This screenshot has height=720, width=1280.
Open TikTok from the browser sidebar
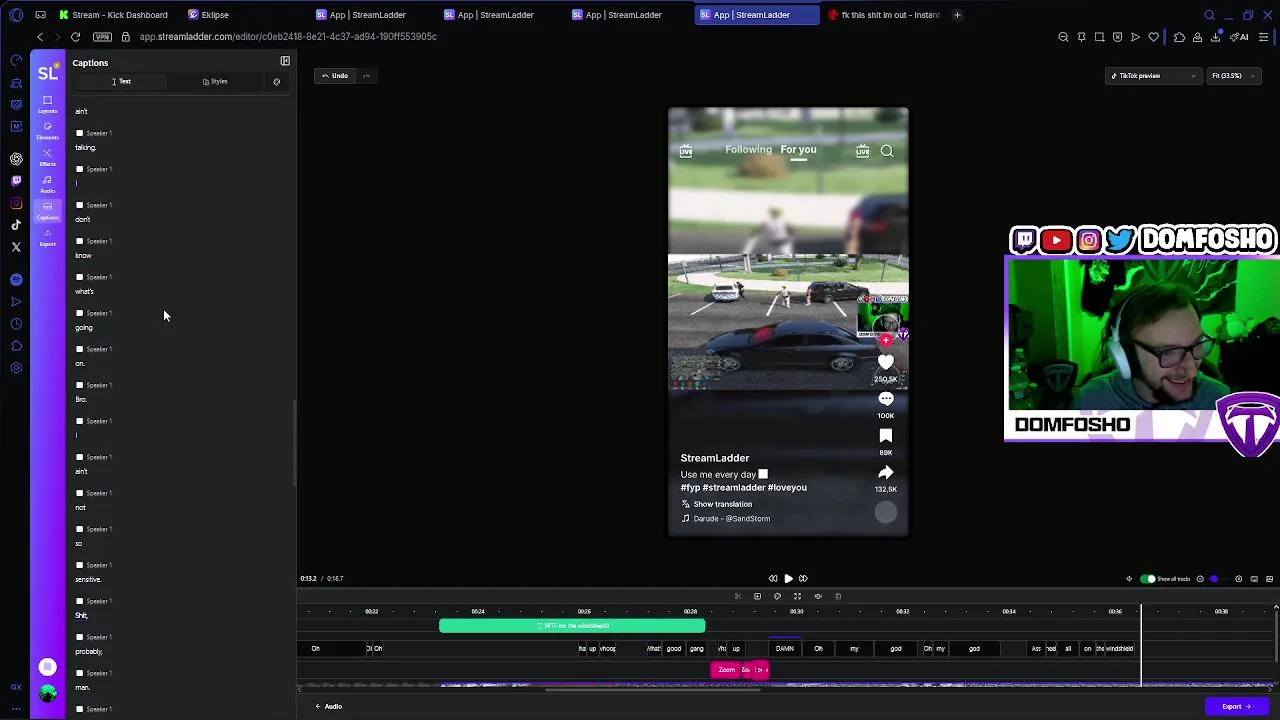[16, 225]
